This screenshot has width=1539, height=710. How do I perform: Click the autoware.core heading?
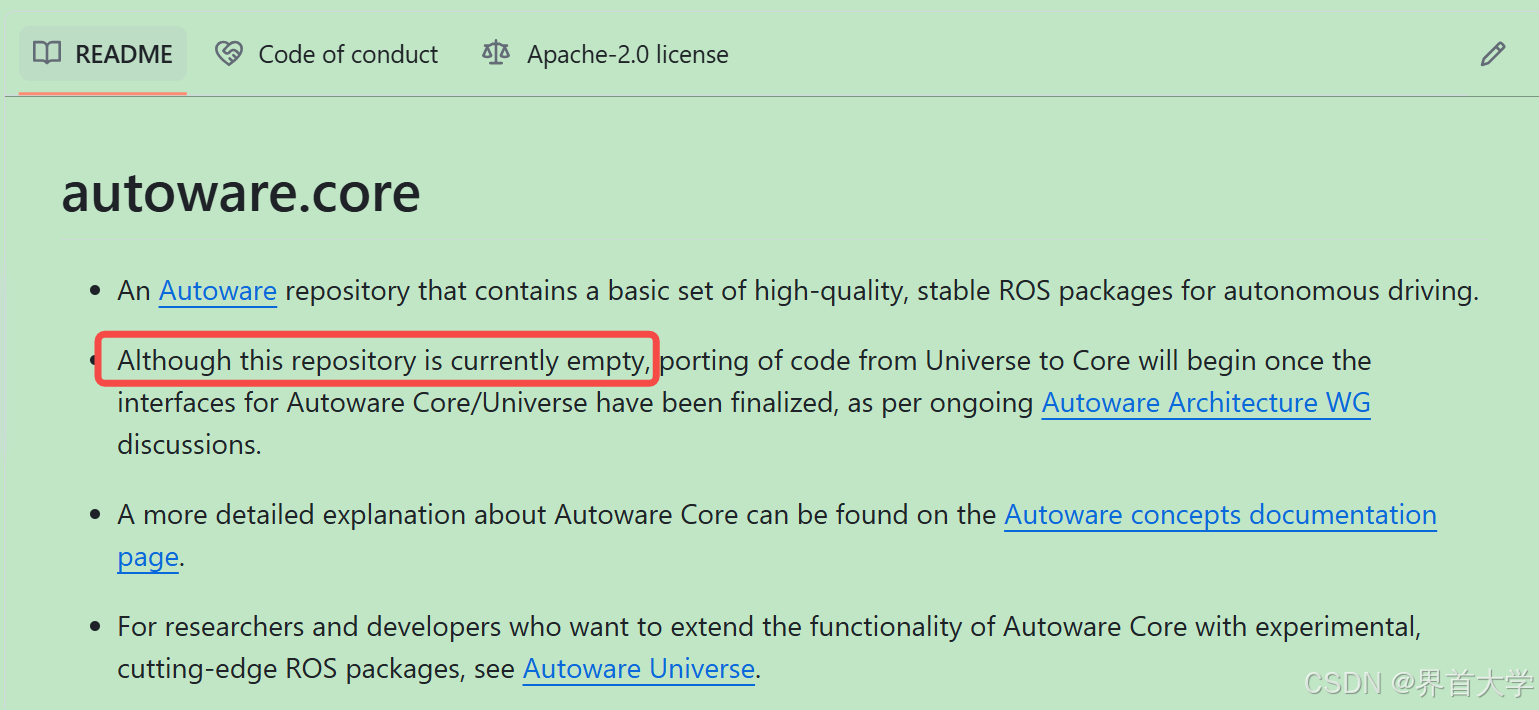click(x=240, y=193)
